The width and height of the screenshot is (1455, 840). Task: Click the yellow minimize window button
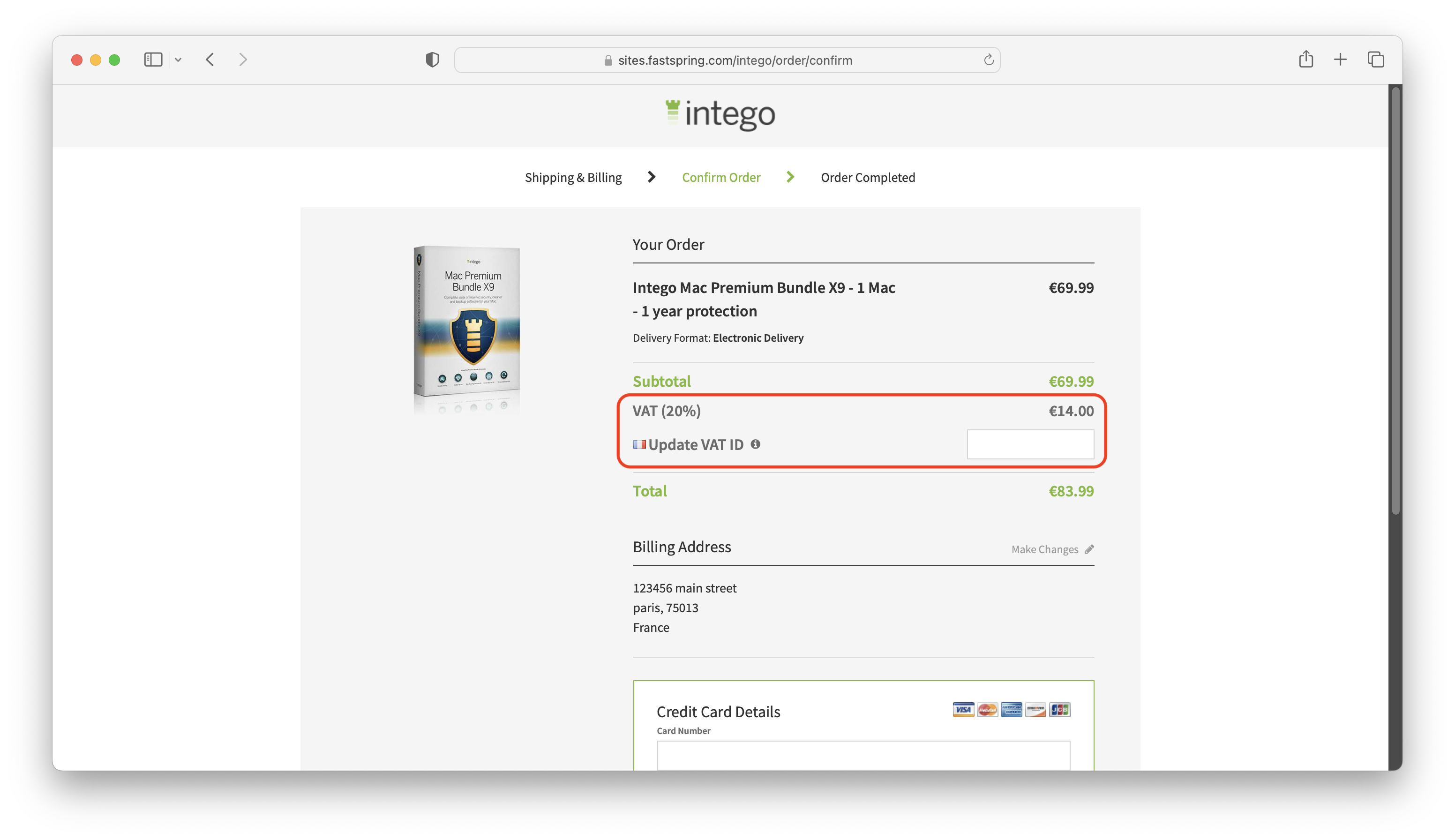point(96,60)
